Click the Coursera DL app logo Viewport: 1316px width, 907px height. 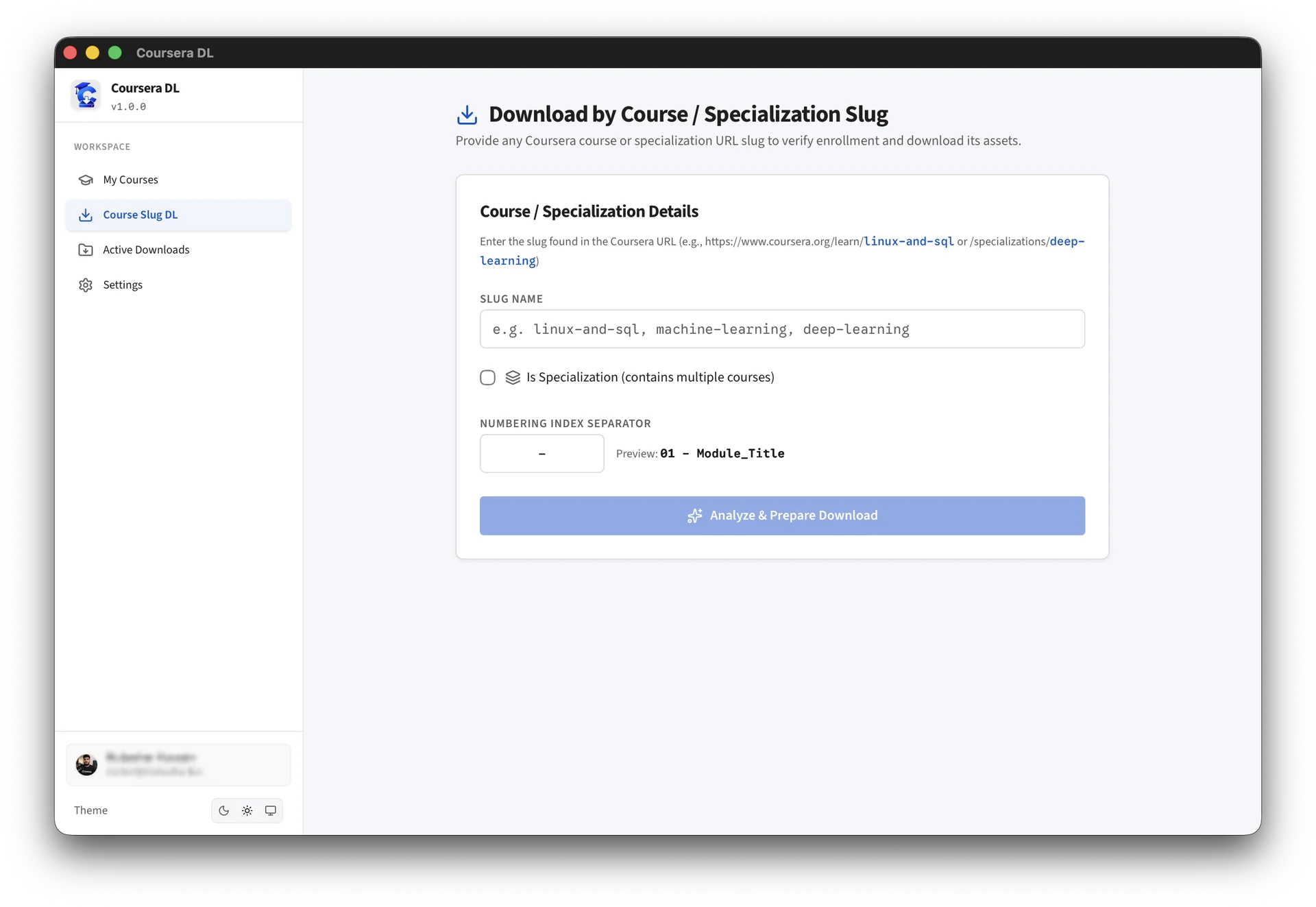tap(86, 95)
